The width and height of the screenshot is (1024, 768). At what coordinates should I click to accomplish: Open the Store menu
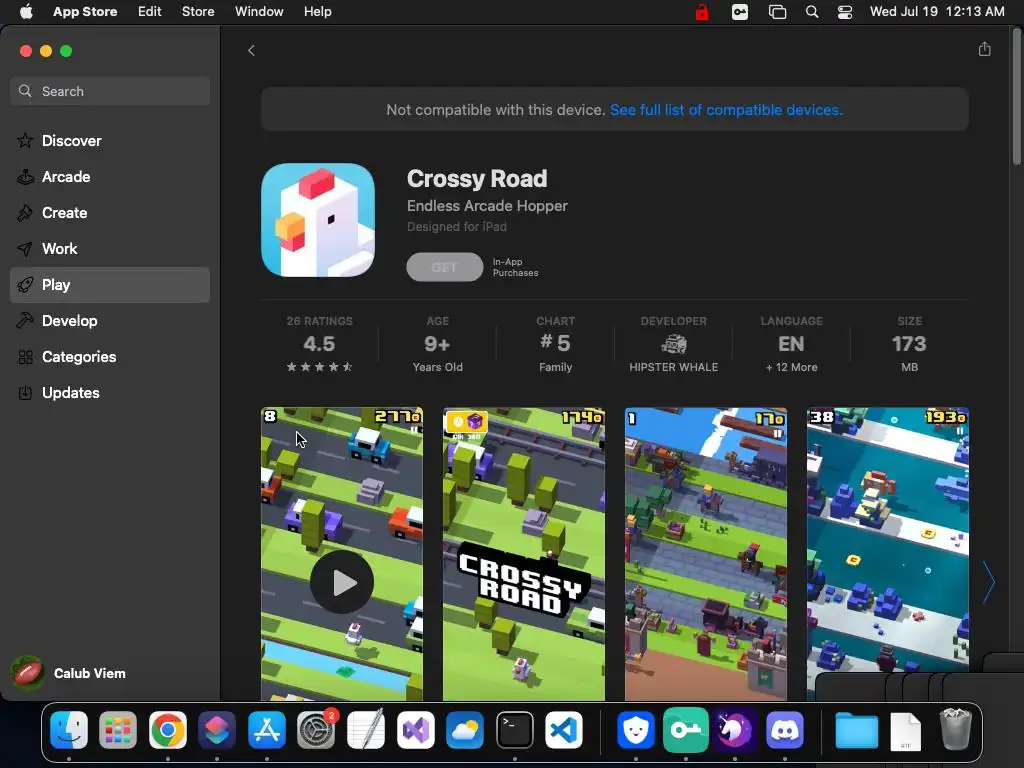coord(198,12)
